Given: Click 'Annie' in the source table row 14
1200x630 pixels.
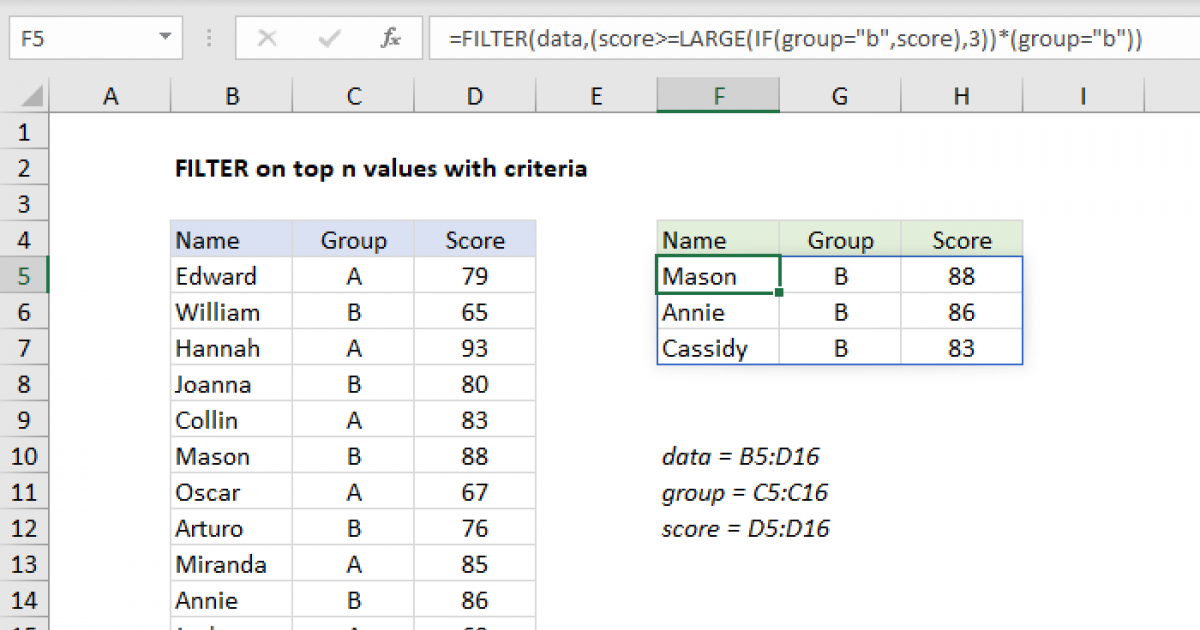Looking at the screenshot, I should pyautogui.click(x=232, y=600).
